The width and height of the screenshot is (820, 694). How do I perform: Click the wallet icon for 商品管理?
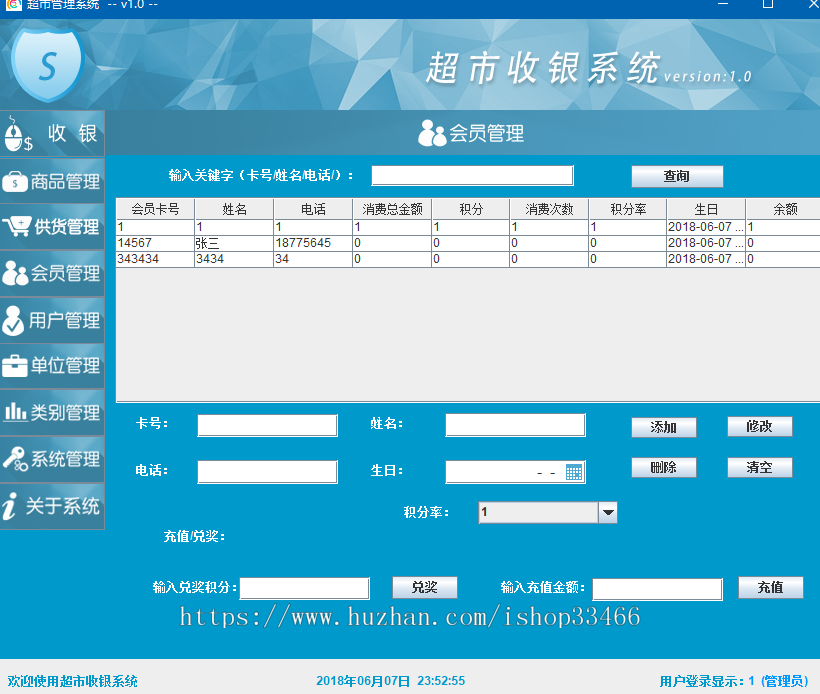tap(16, 182)
